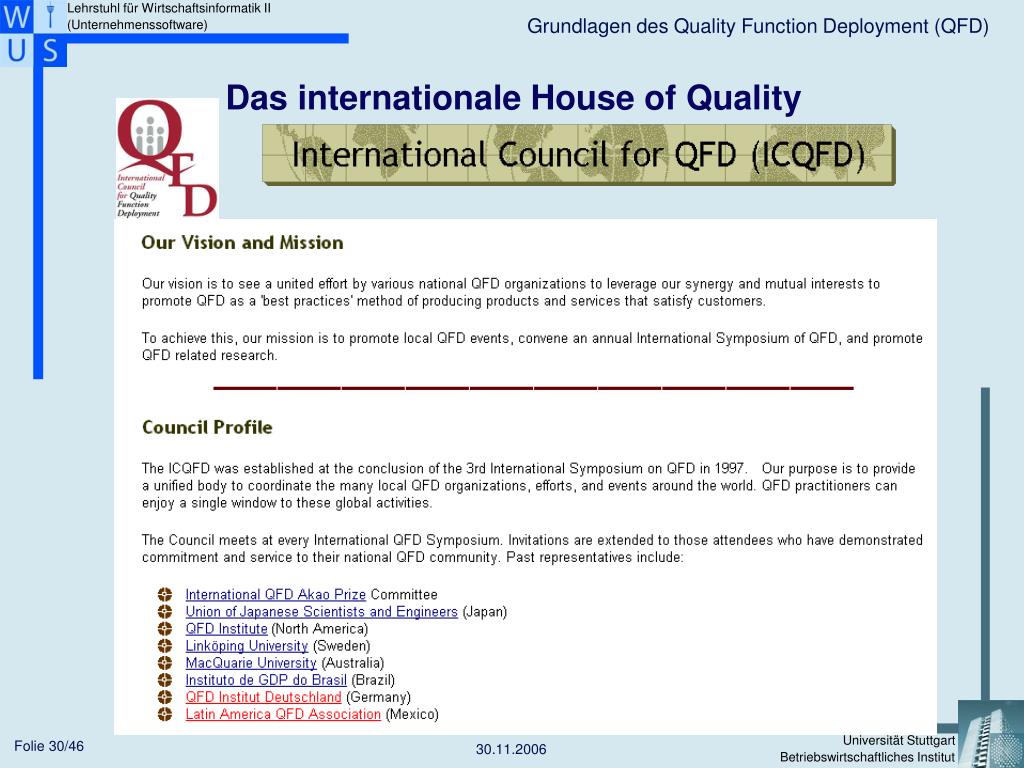
Task: Click the '(Japan)' country label
Action: (485, 612)
